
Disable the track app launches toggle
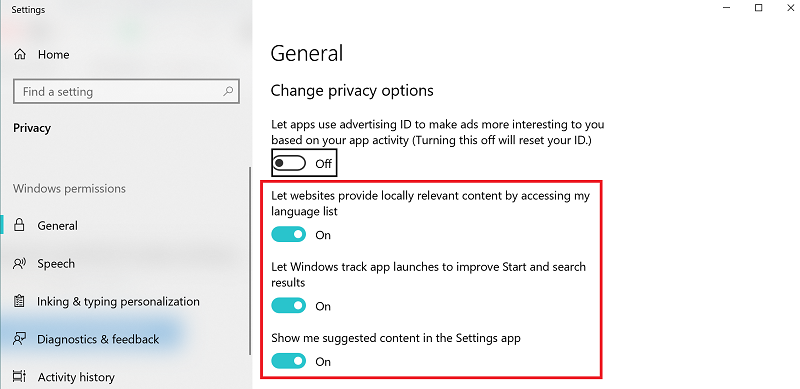pos(289,306)
